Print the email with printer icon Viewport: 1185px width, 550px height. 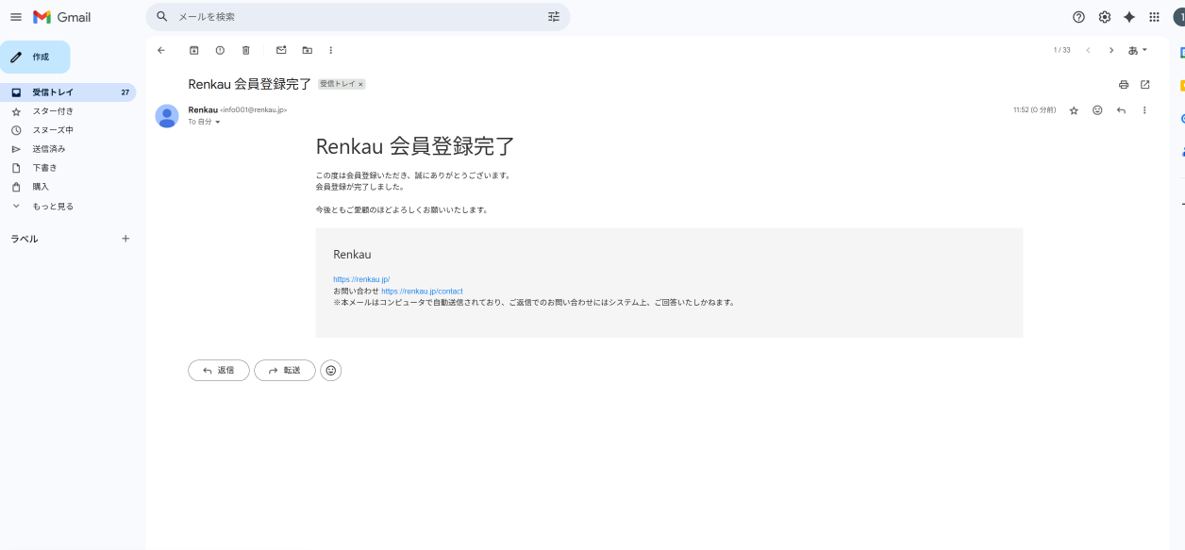(x=1124, y=84)
